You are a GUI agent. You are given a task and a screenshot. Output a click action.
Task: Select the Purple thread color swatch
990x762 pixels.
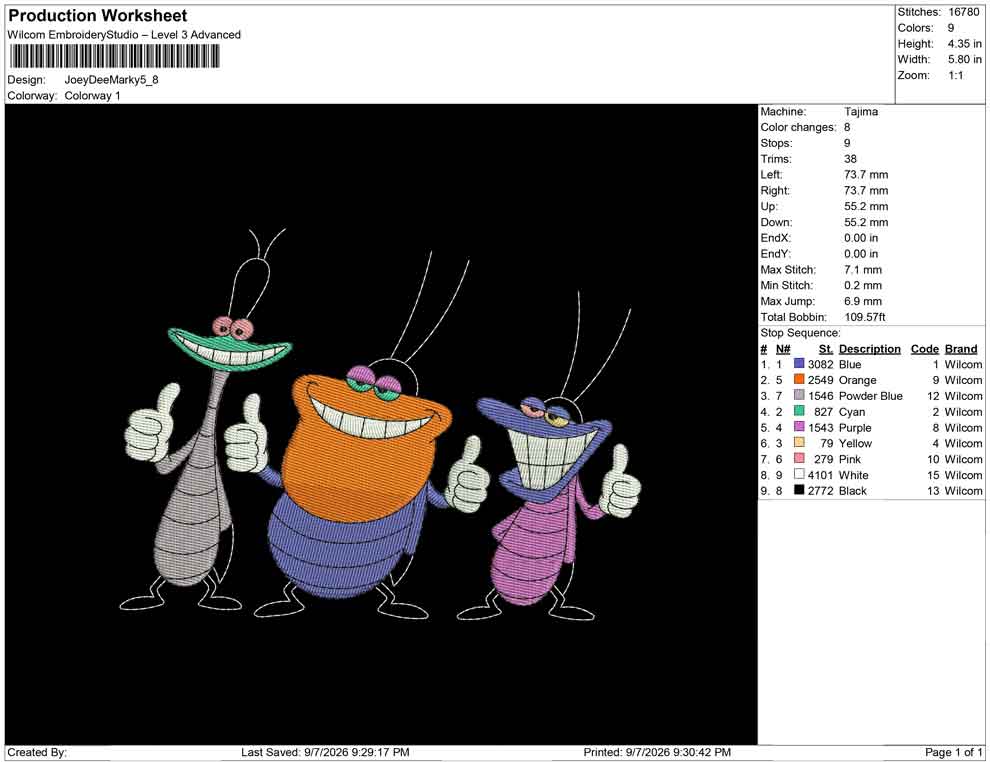click(799, 427)
